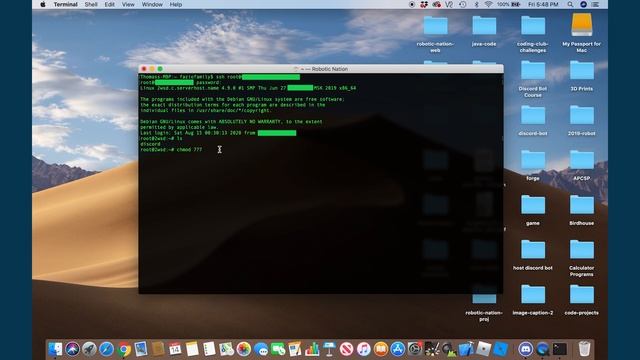Open Dropbox status in menu bar
This screenshot has height=360, width=640.
(424, 4)
